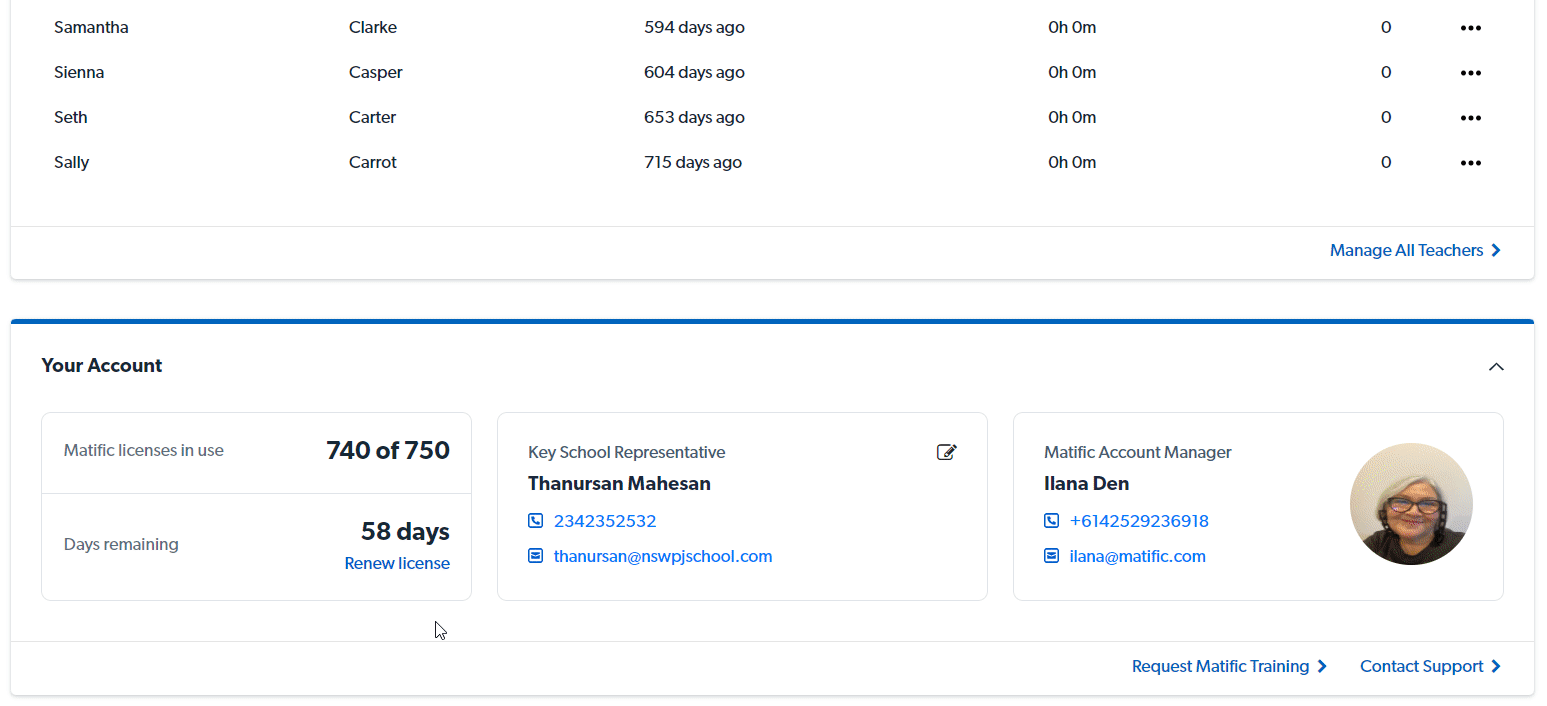
Task: Click Ilana Den's profile photo
Action: (x=1411, y=504)
